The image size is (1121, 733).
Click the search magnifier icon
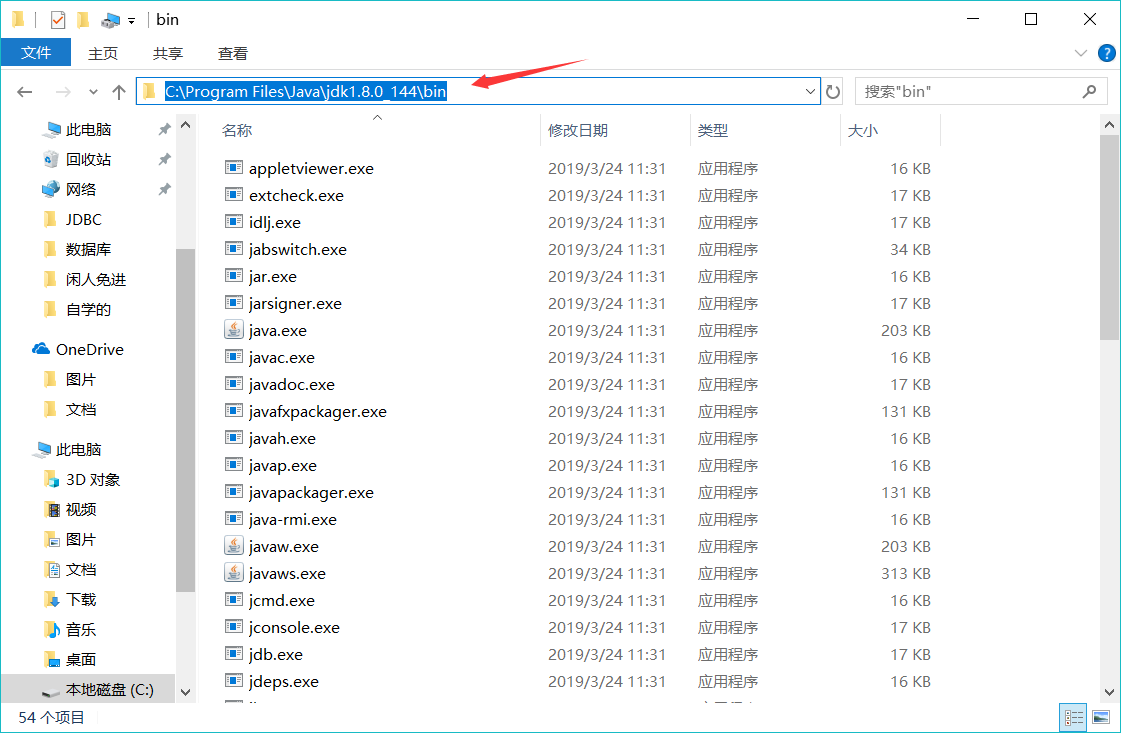1089,92
